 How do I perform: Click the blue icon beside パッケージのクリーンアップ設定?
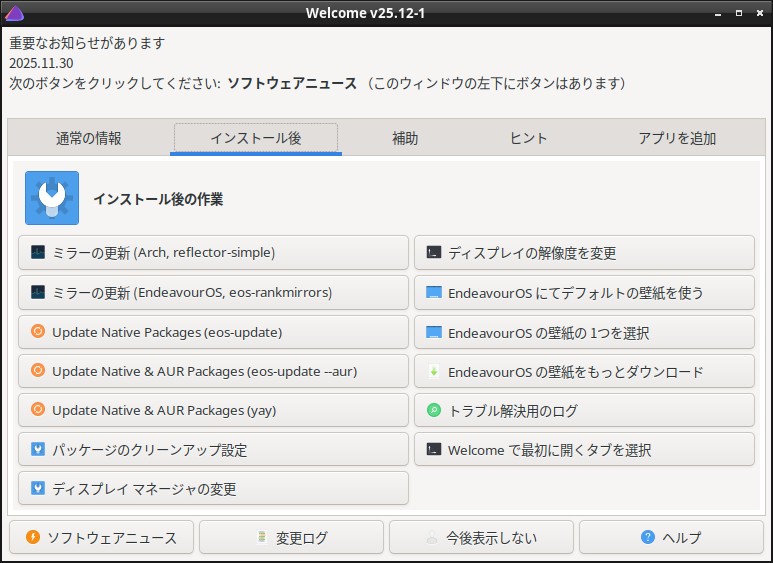(38, 450)
